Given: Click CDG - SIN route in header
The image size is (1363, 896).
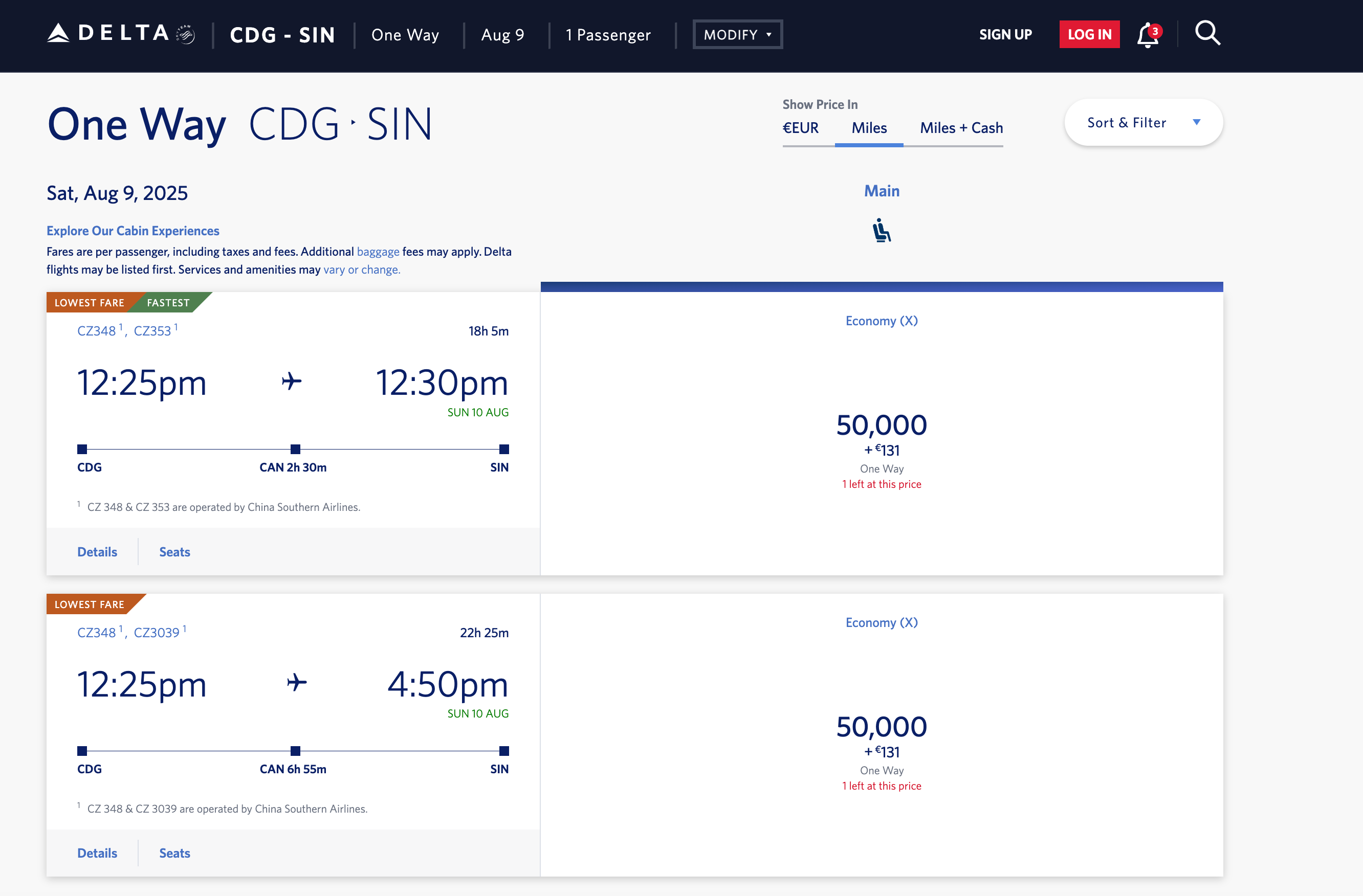Looking at the screenshot, I should [x=282, y=35].
